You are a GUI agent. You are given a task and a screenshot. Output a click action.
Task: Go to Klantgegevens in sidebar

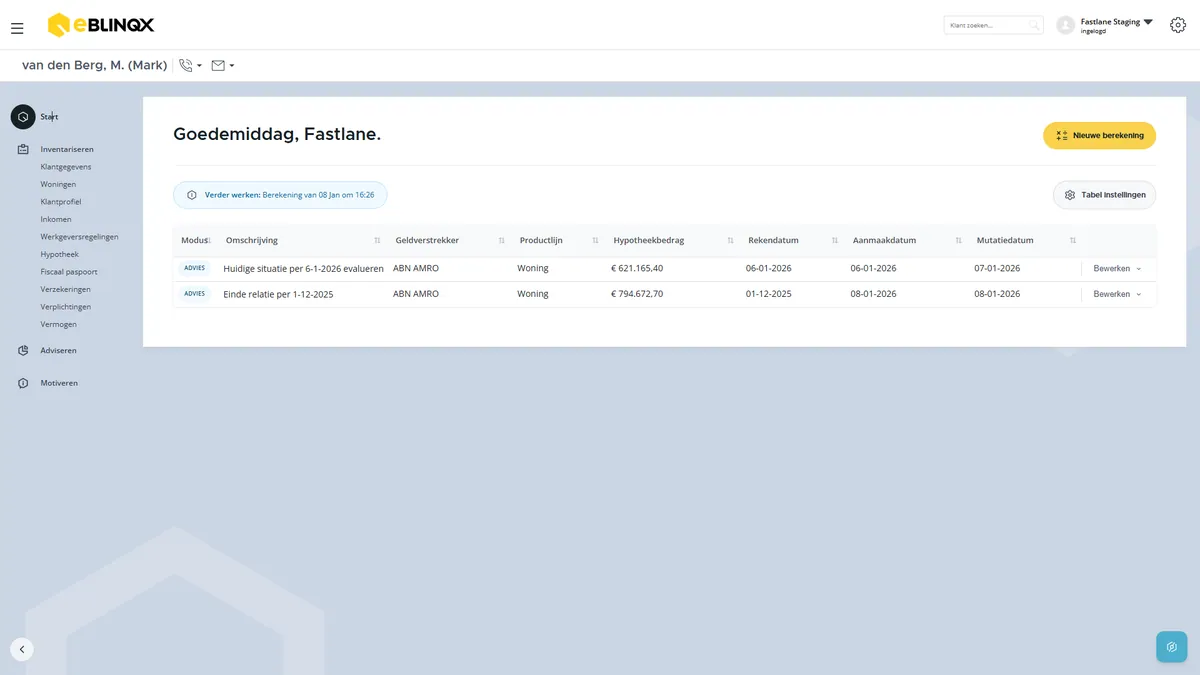point(66,167)
